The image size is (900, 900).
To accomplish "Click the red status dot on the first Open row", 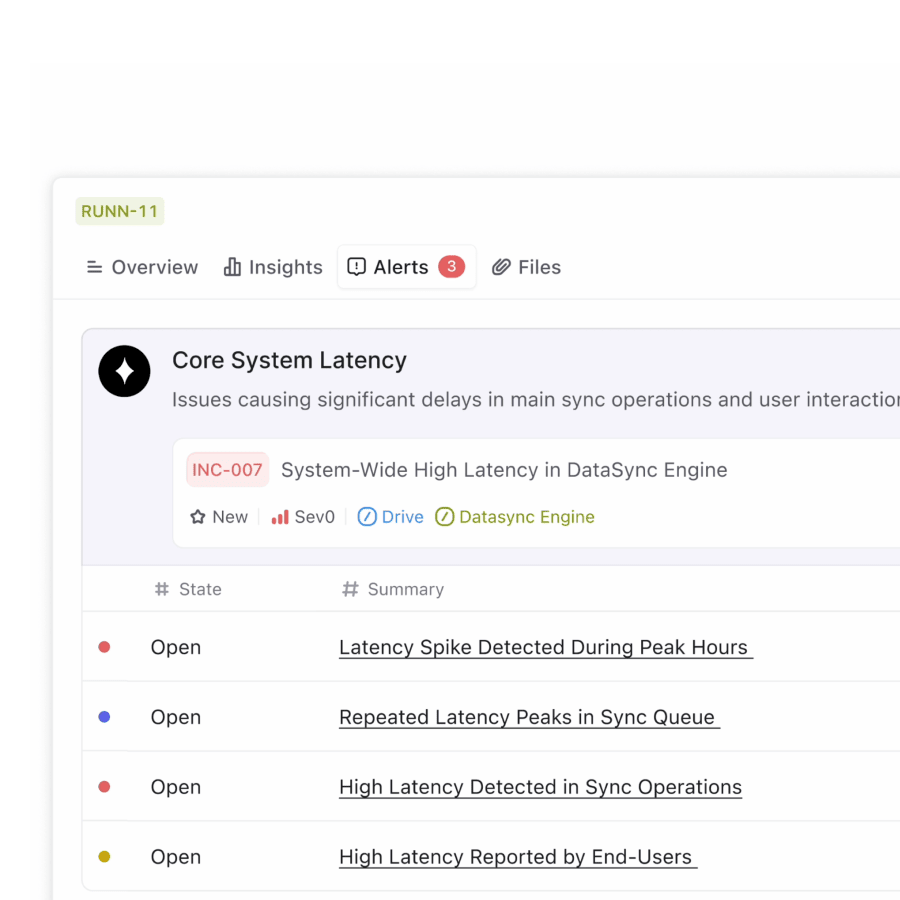I will tap(104, 647).
